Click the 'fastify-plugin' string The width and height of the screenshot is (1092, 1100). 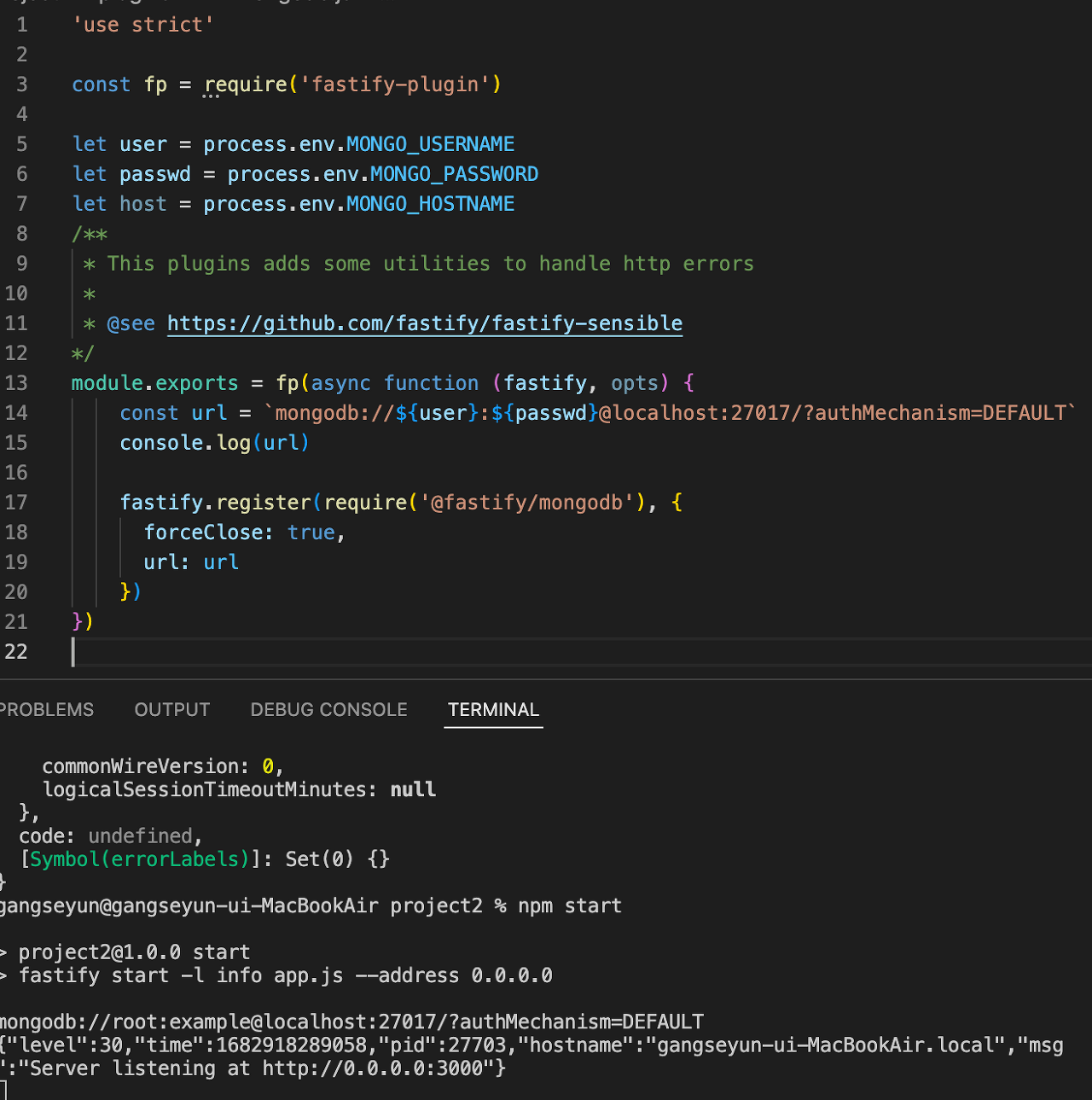395,84
